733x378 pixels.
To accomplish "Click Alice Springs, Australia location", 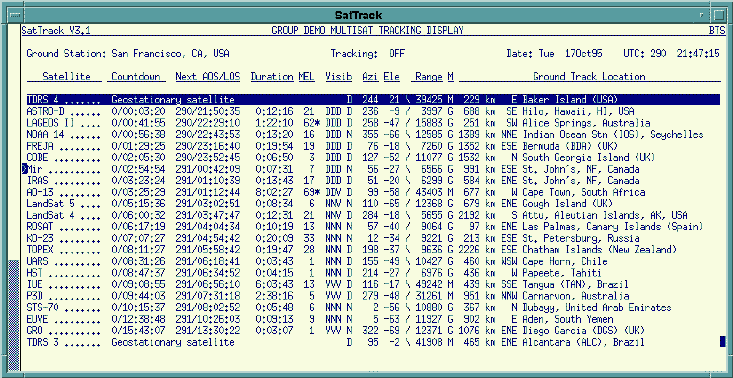I will (586, 123).
